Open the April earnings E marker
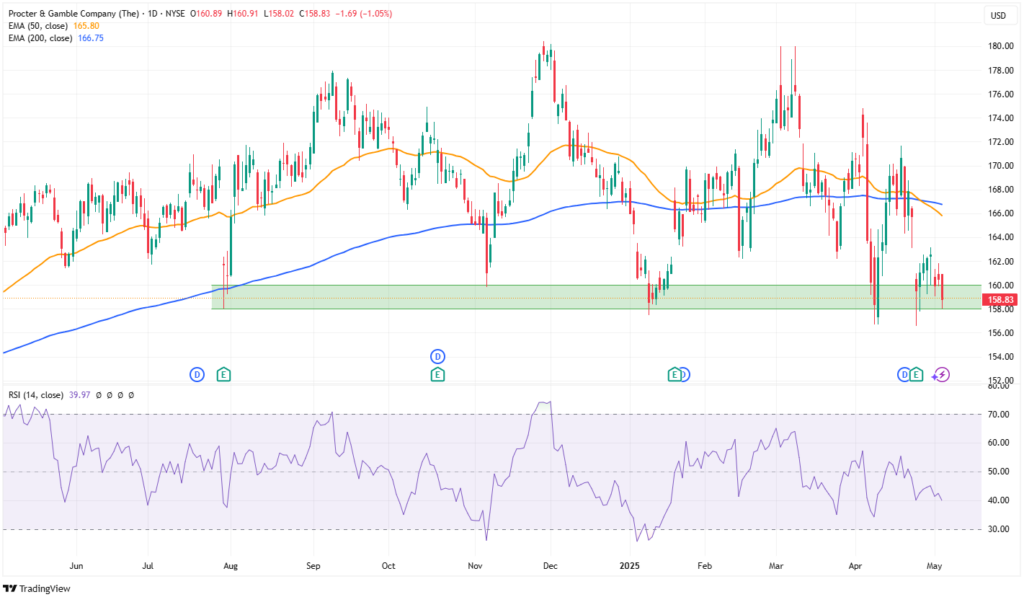The height and width of the screenshot is (597, 1024). [x=916, y=374]
